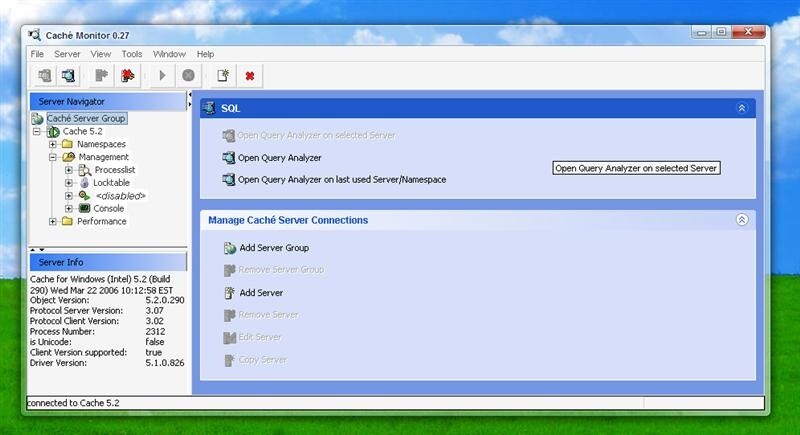Viewport: 800px width, 435px height.
Task: Click the green server icon beside Cache 5.2
Action: coord(53,132)
